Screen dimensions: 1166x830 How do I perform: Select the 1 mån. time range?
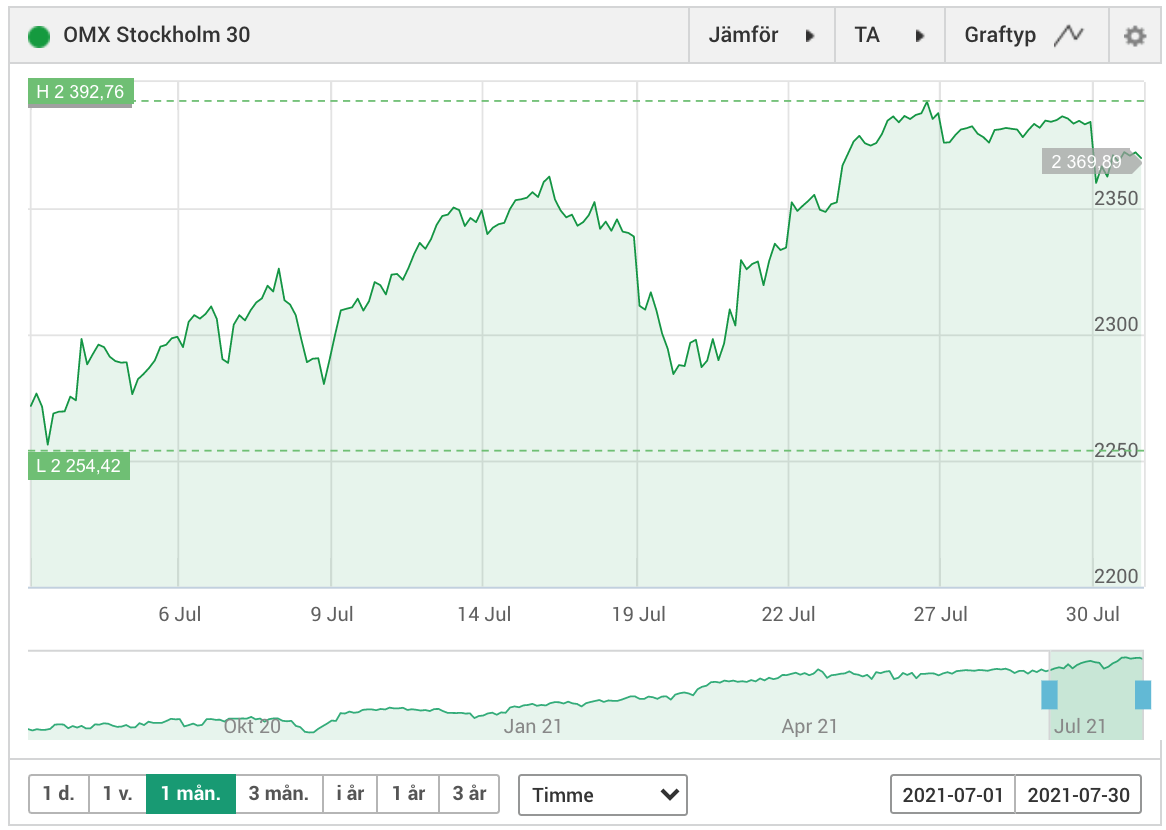pyautogui.click(x=191, y=794)
